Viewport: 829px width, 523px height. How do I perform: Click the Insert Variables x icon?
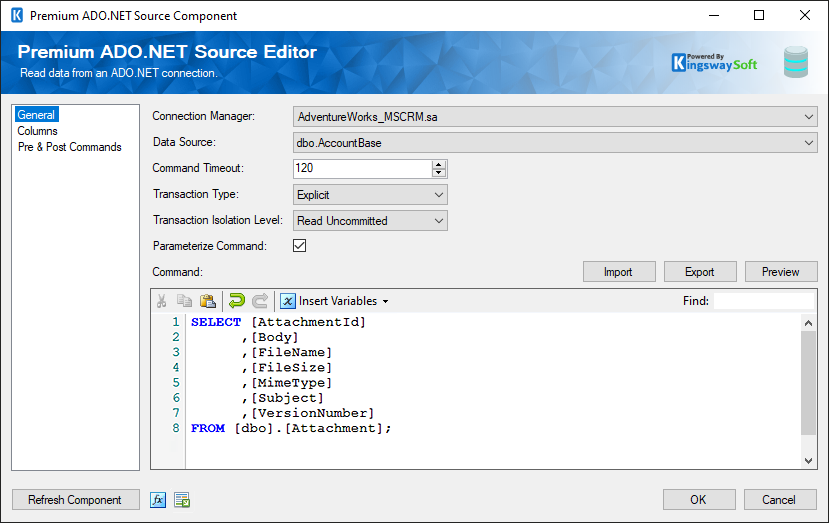coord(288,301)
